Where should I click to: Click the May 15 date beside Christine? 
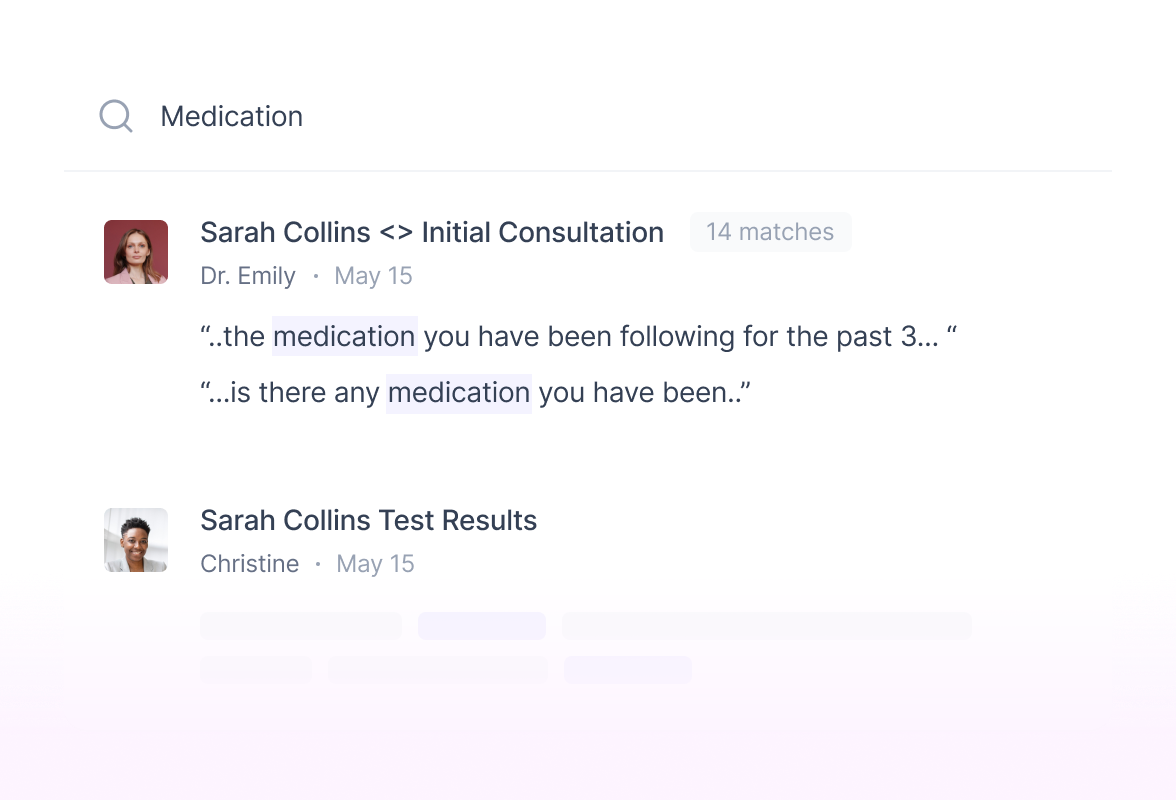375,564
